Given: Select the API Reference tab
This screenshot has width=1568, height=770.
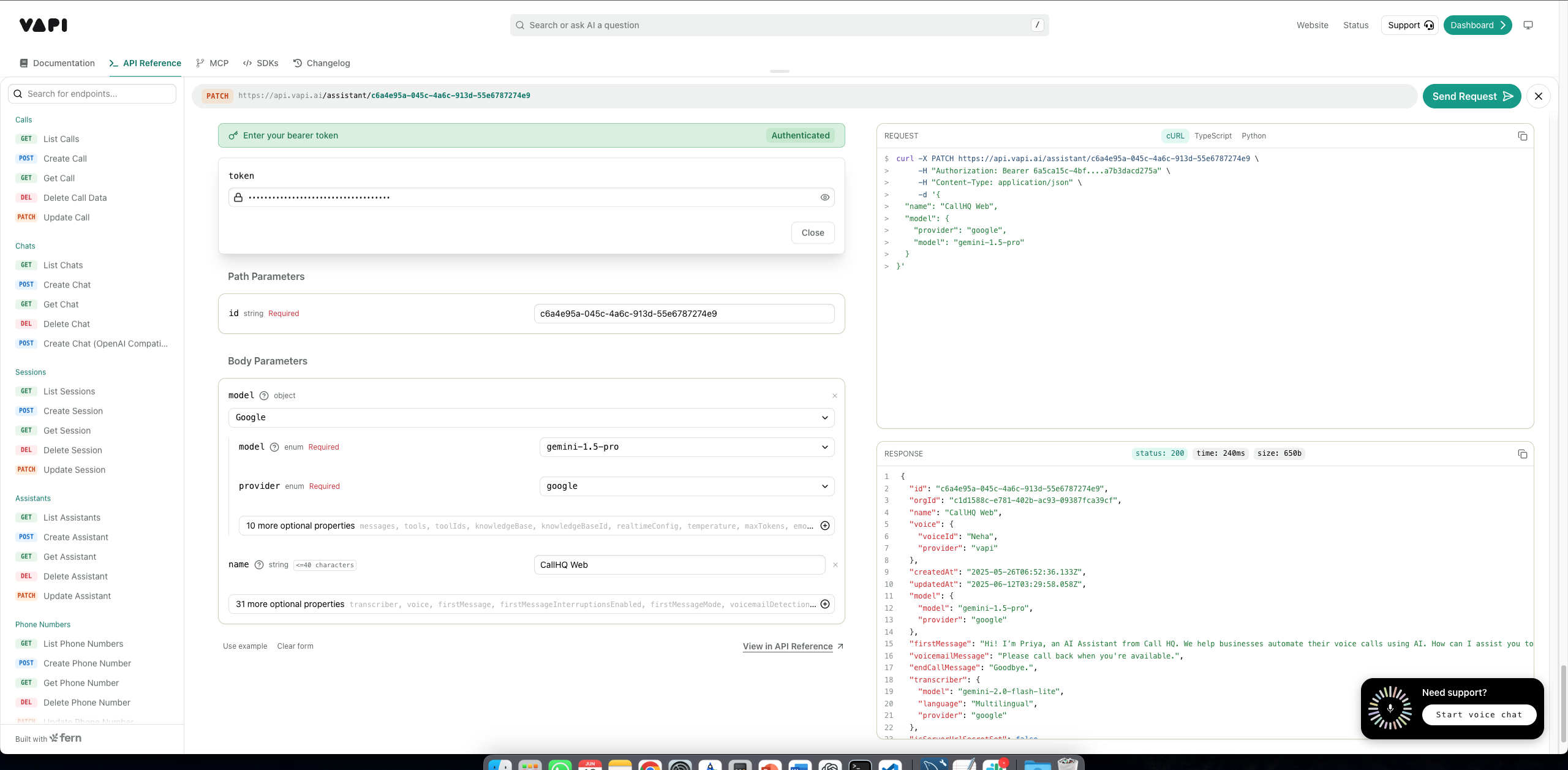Looking at the screenshot, I should 145,63.
